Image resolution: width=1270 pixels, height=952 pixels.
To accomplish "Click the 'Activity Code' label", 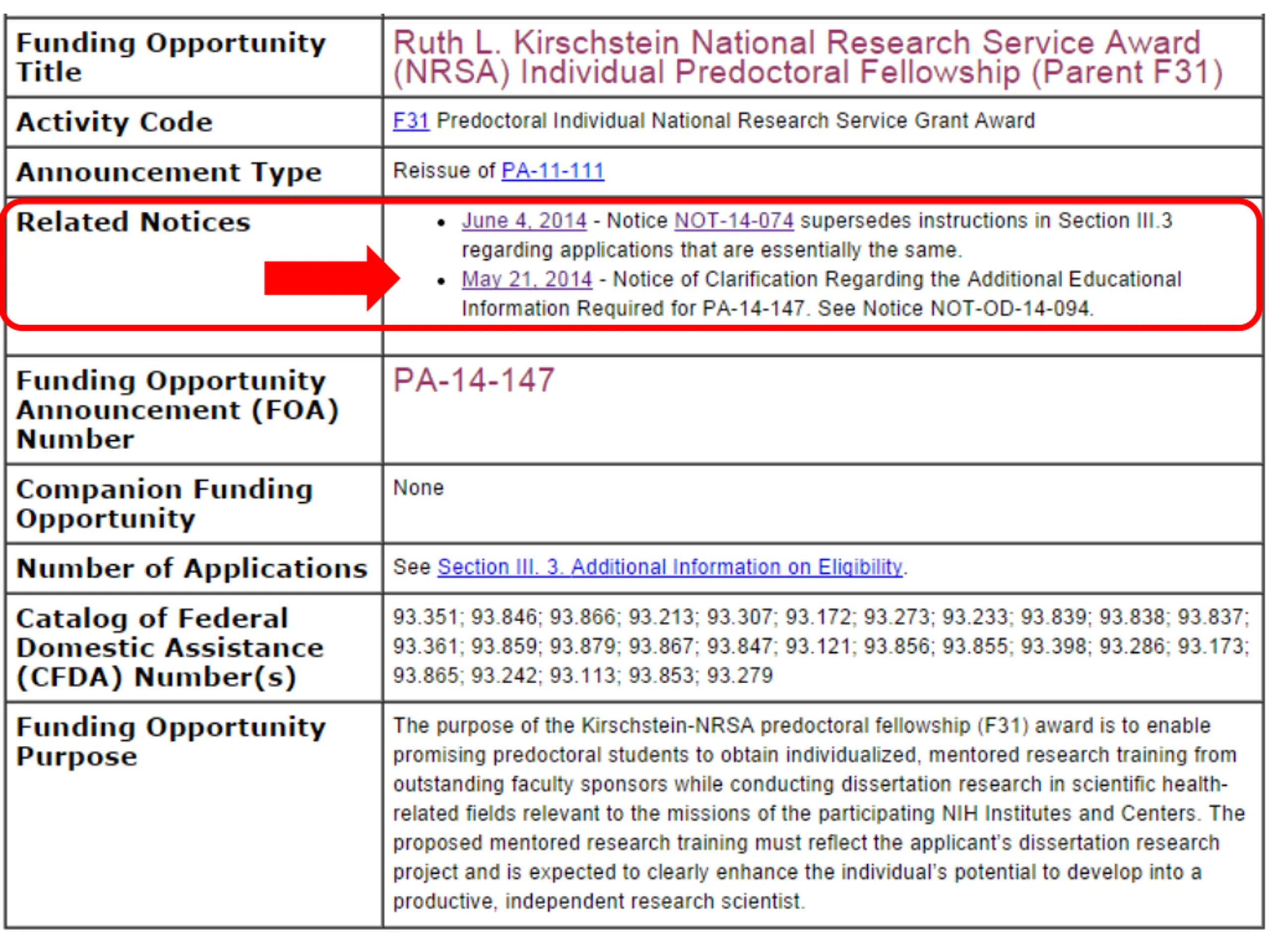I will [x=114, y=122].
